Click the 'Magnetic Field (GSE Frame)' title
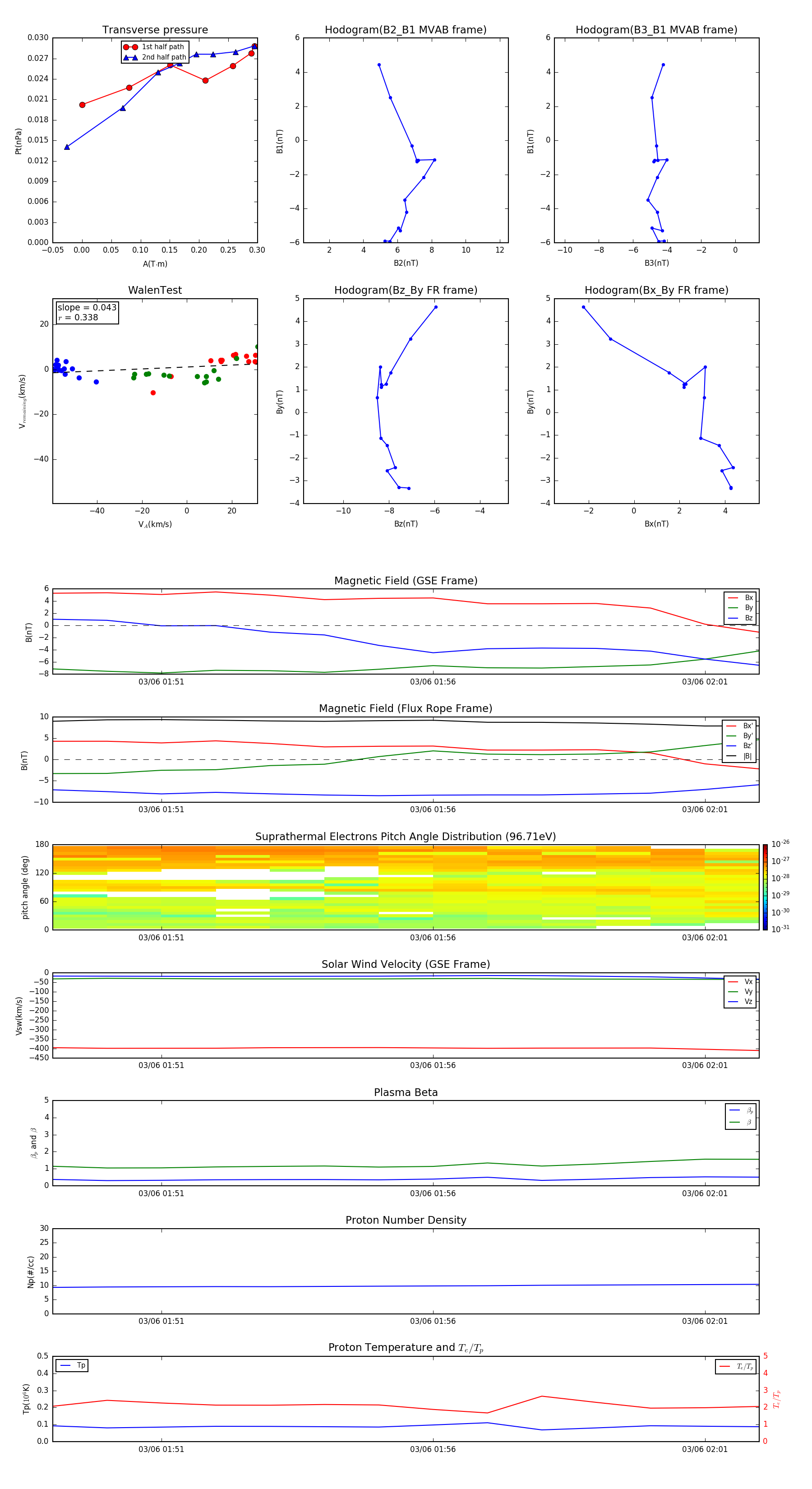812x1489 pixels. (406, 581)
